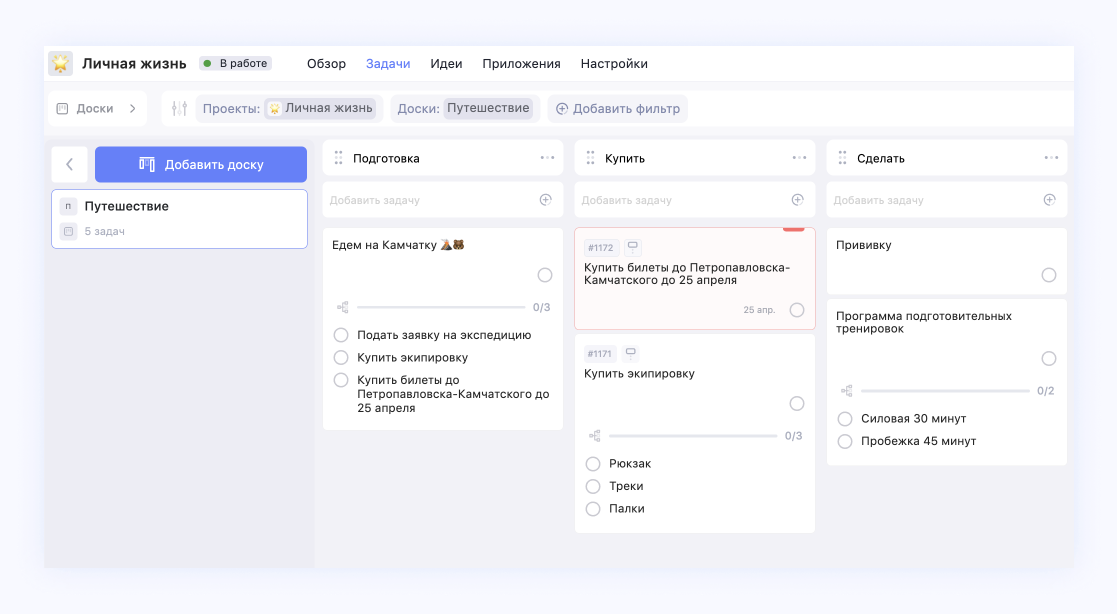The image size is (1117, 614).
Task: Complete the Силовая 30 минут subtask
Action: point(845,419)
